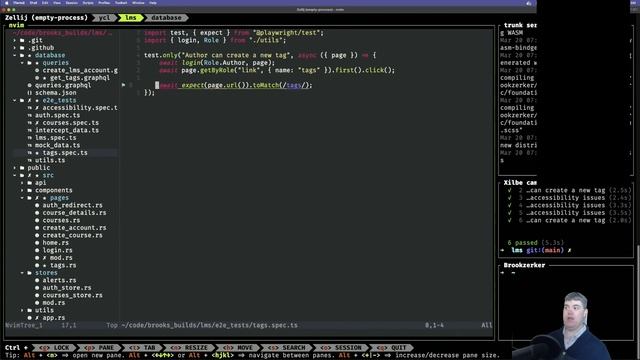Click file icon beside queries.graphql
The height and width of the screenshot is (360, 640).
pyautogui.click(x=29, y=85)
